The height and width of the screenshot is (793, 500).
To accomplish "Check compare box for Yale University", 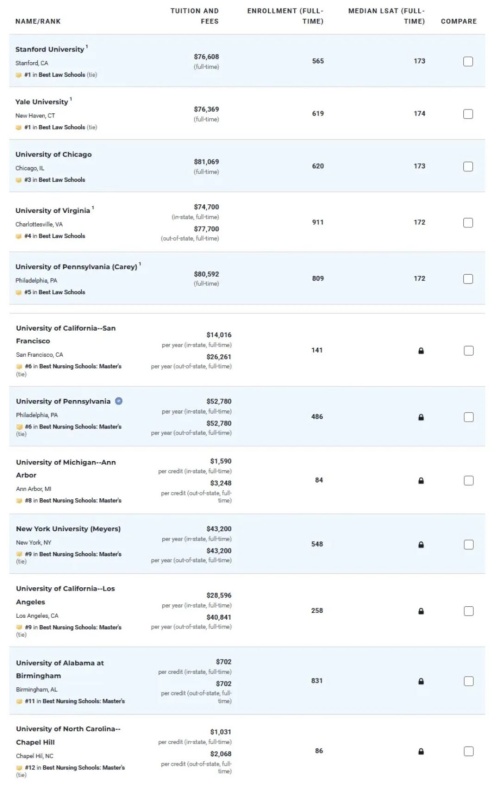I will click(x=468, y=114).
